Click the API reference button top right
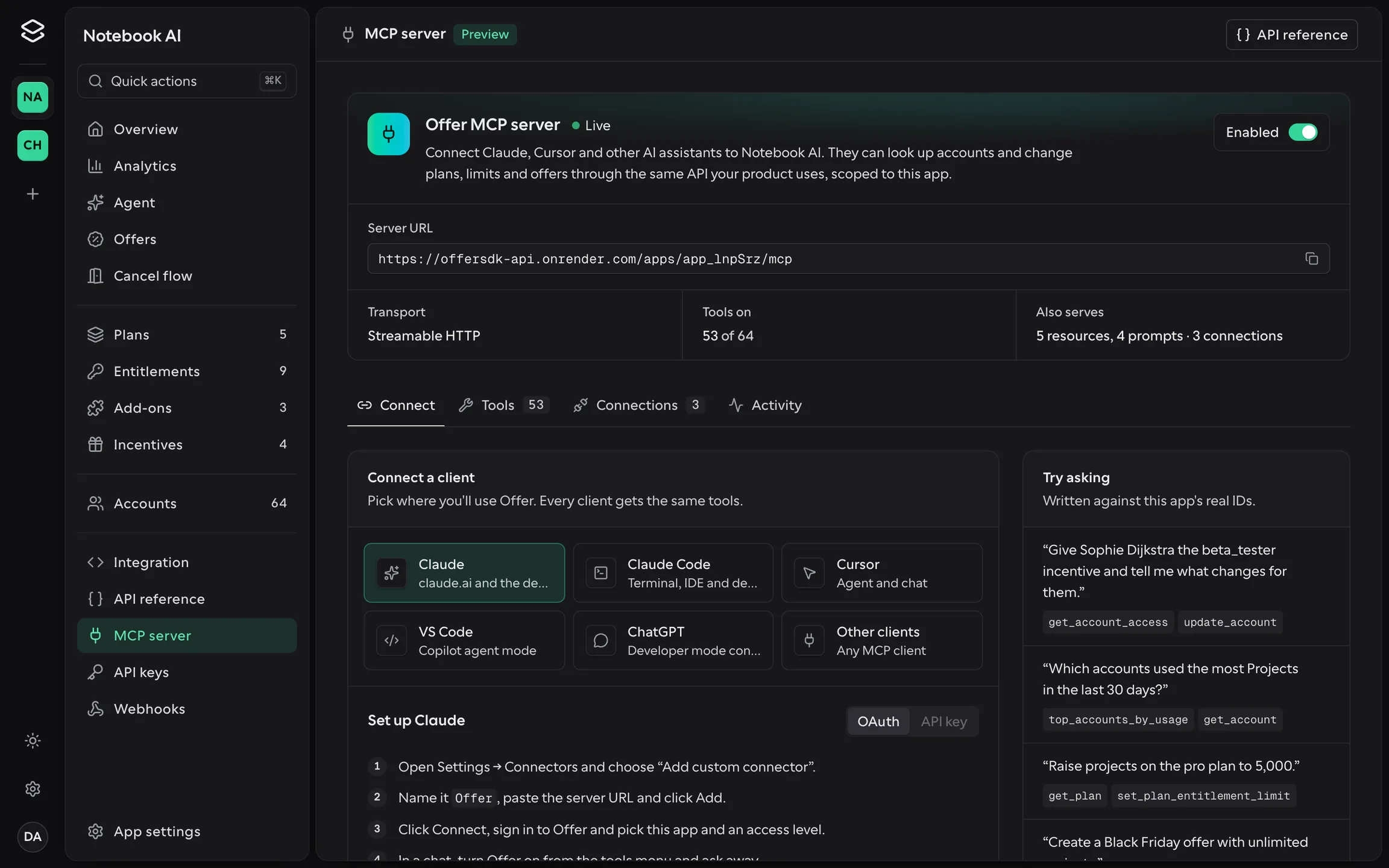This screenshot has width=1389, height=868. (x=1291, y=34)
